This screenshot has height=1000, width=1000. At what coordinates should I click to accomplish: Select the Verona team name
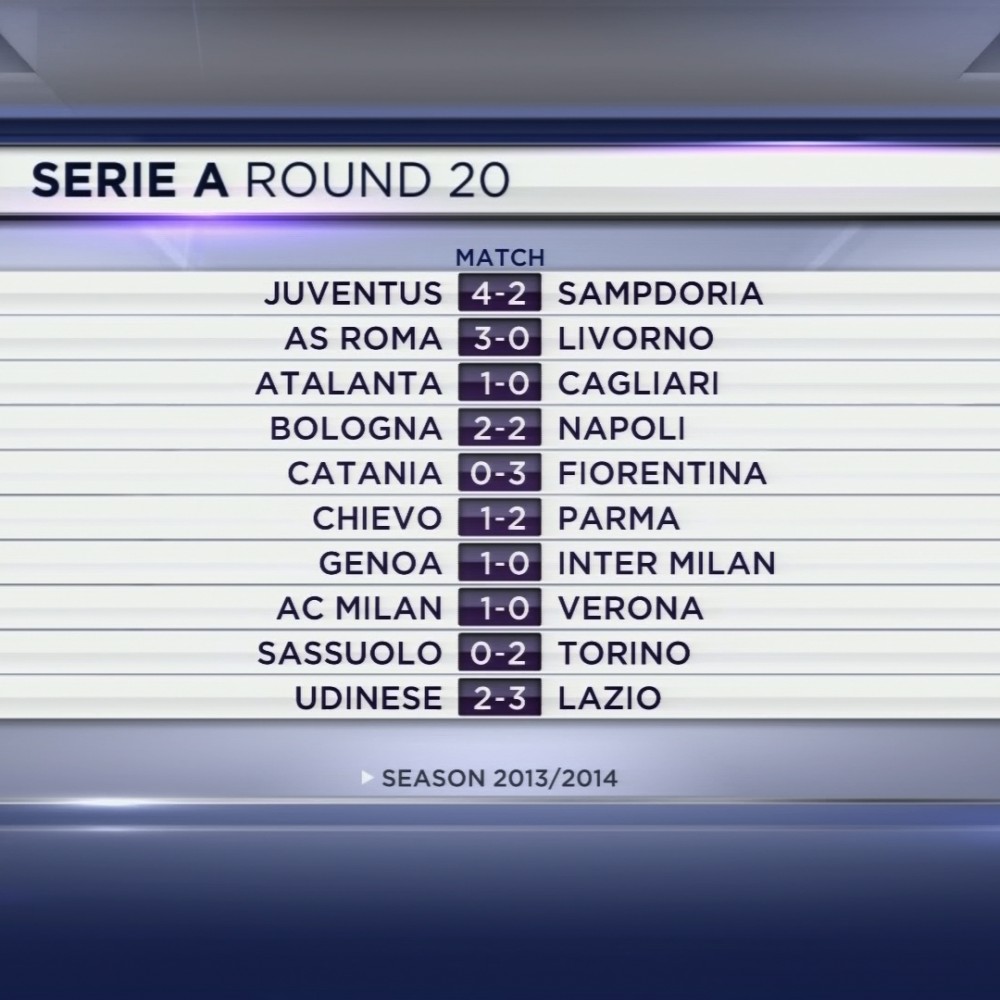click(x=631, y=608)
